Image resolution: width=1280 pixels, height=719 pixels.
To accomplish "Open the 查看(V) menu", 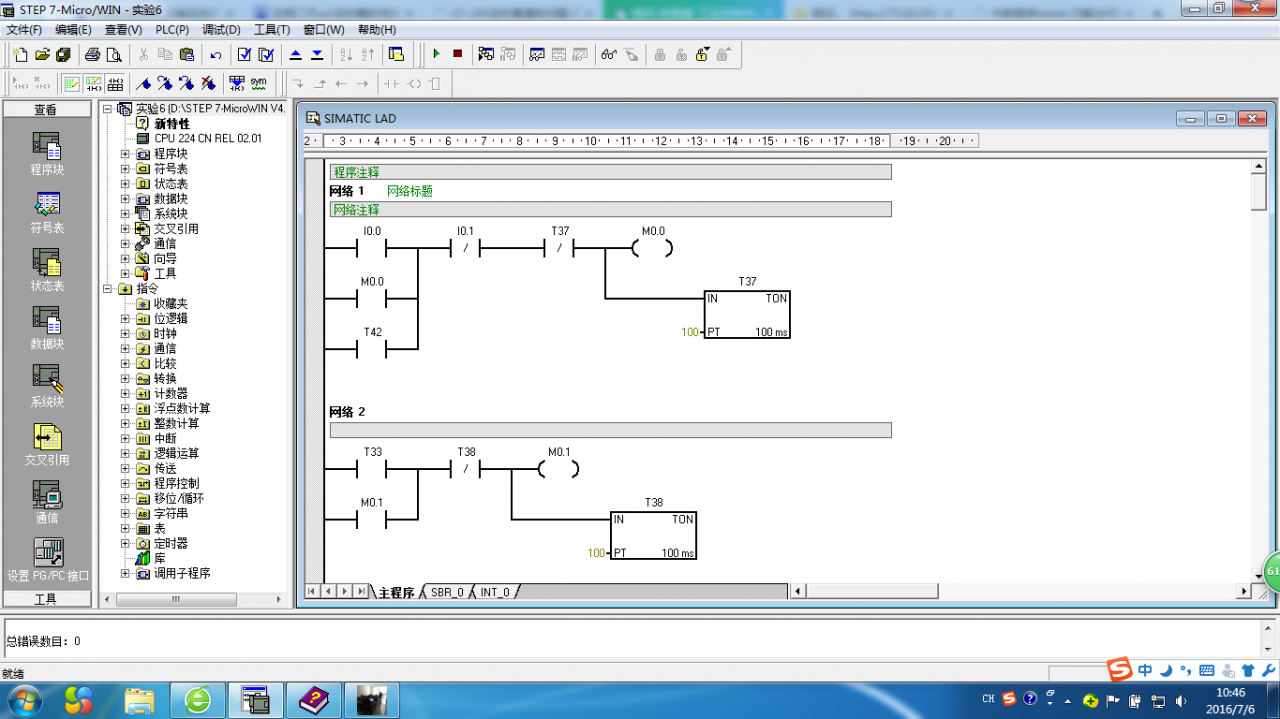I will click(123, 30).
